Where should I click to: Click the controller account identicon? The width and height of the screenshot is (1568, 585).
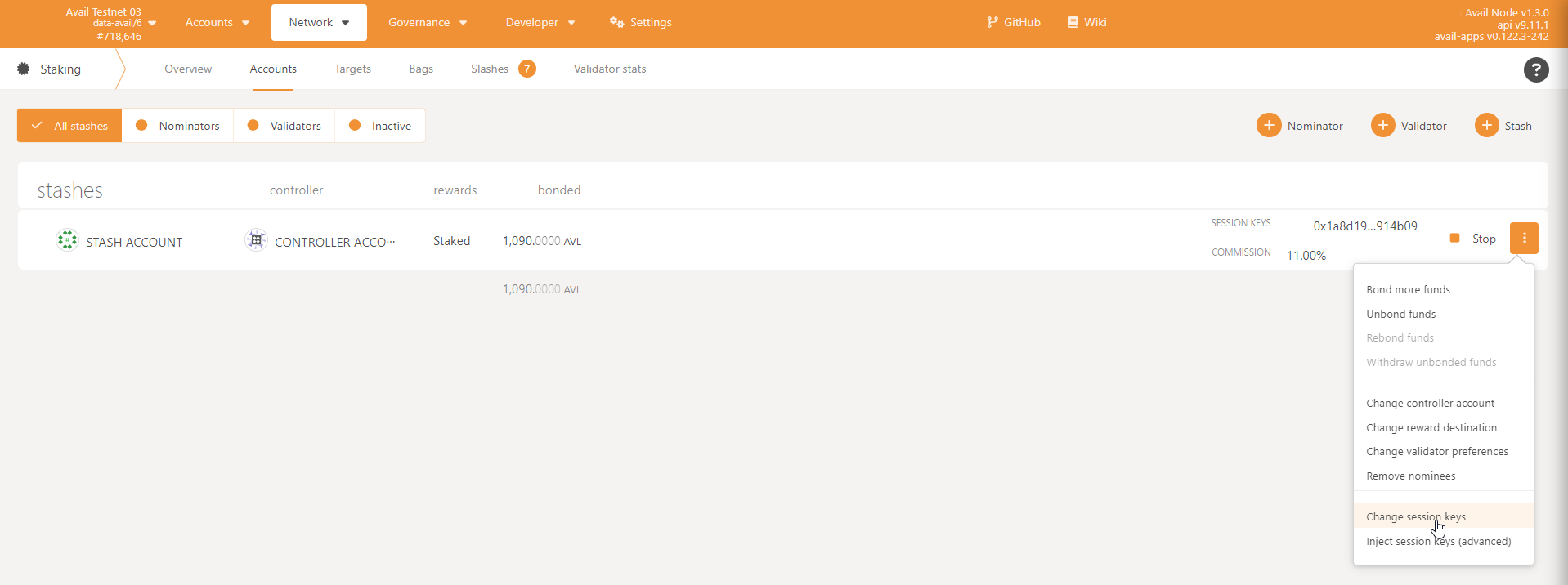click(x=256, y=241)
